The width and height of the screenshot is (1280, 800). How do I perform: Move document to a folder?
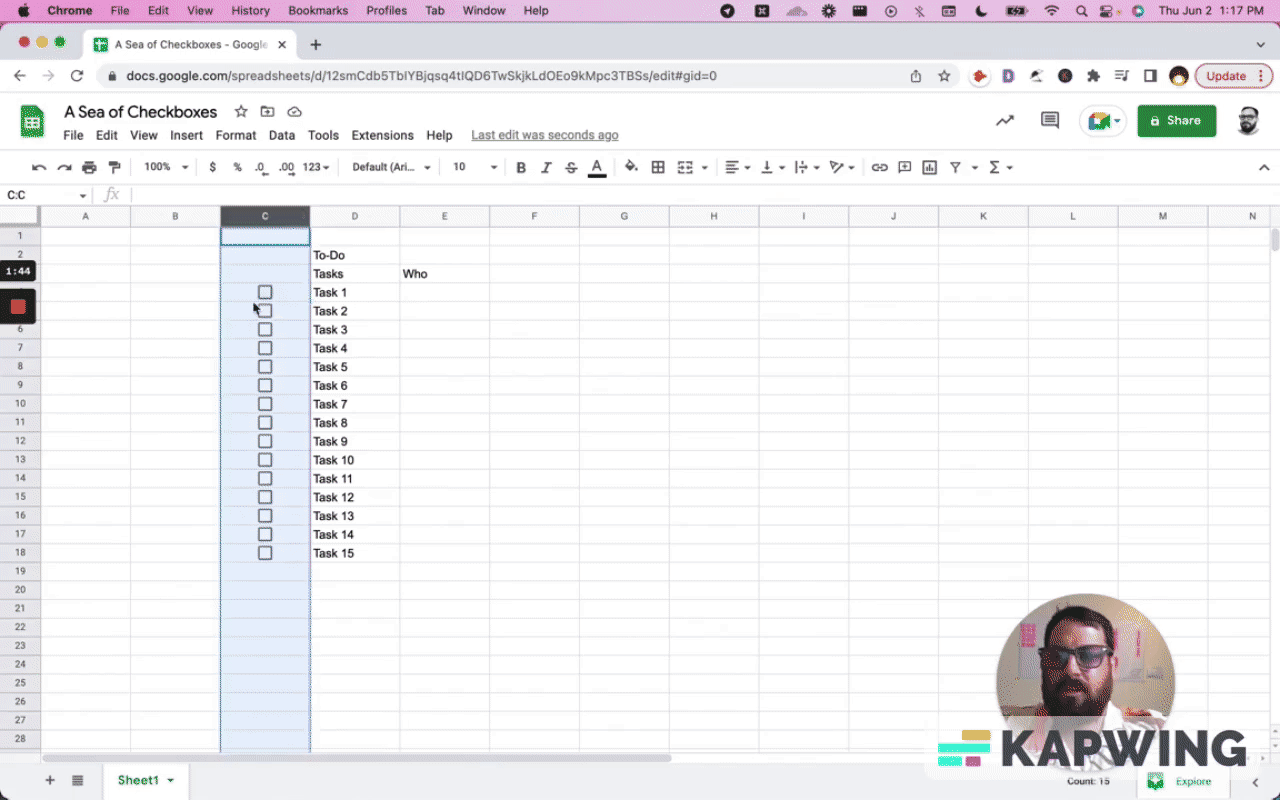[267, 112]
